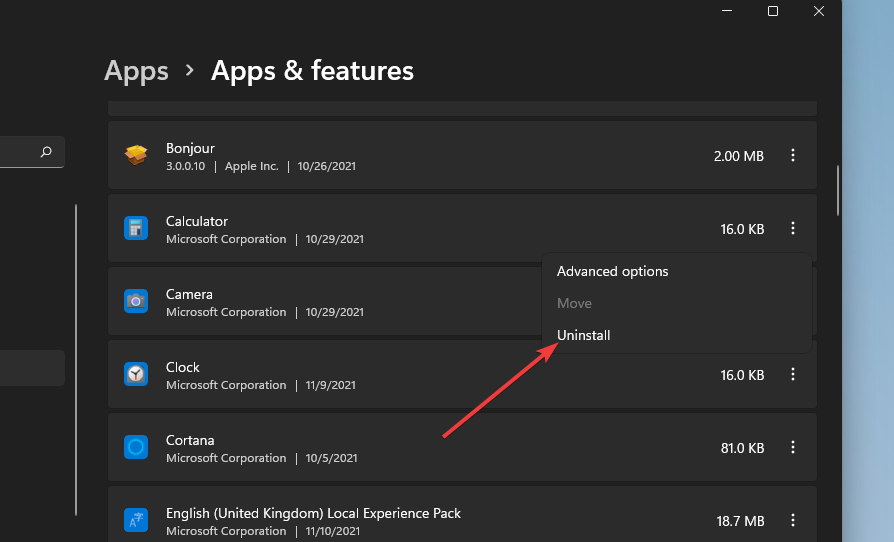Open more options for English Local Experience Pack
Viewport: 894px width, 542px height.
(x=793, y=520)
